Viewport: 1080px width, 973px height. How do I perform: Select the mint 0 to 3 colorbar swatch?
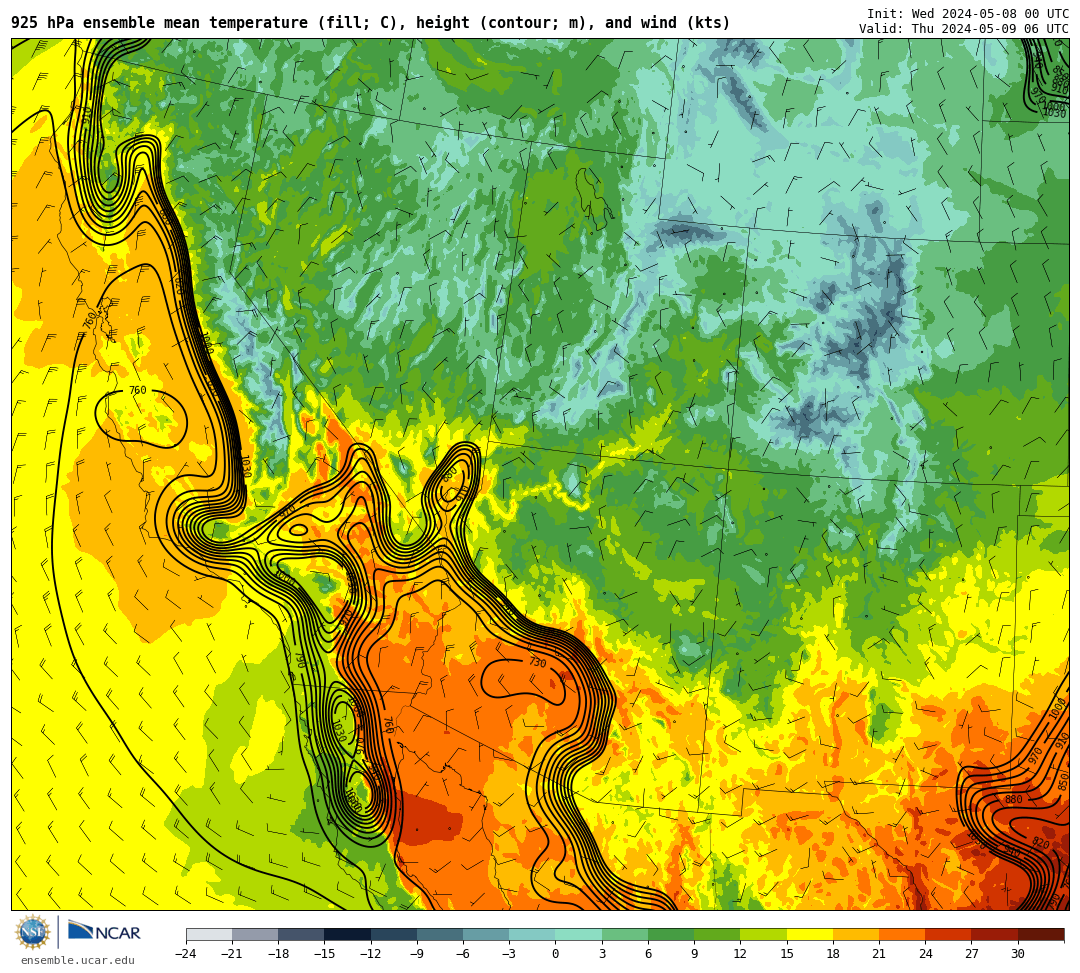pos(579,934)
